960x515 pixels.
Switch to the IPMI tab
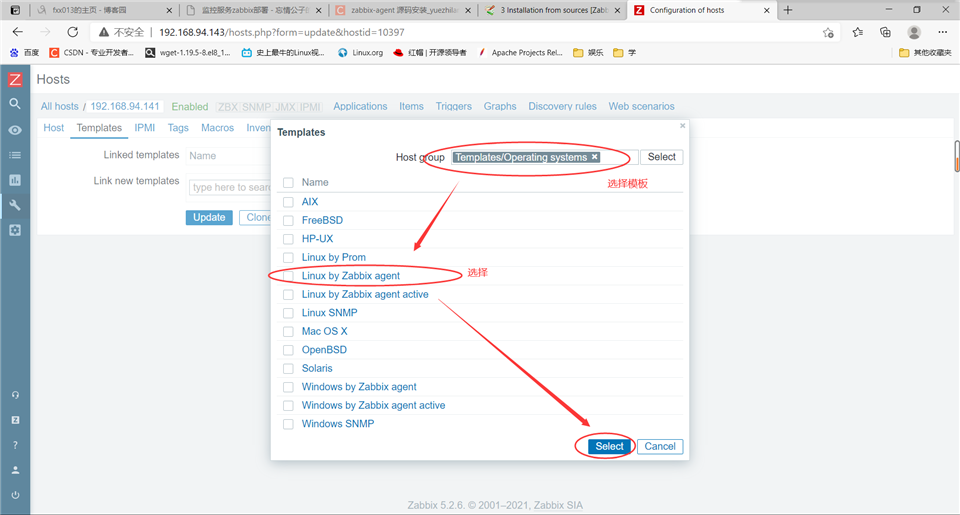click(x=144, y=127)
